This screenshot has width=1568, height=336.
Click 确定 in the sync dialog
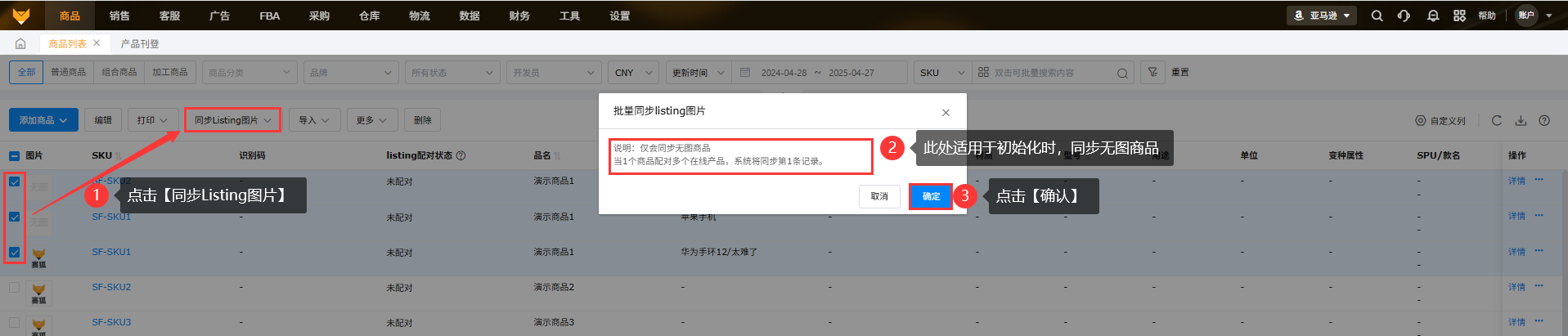point(931,196)
